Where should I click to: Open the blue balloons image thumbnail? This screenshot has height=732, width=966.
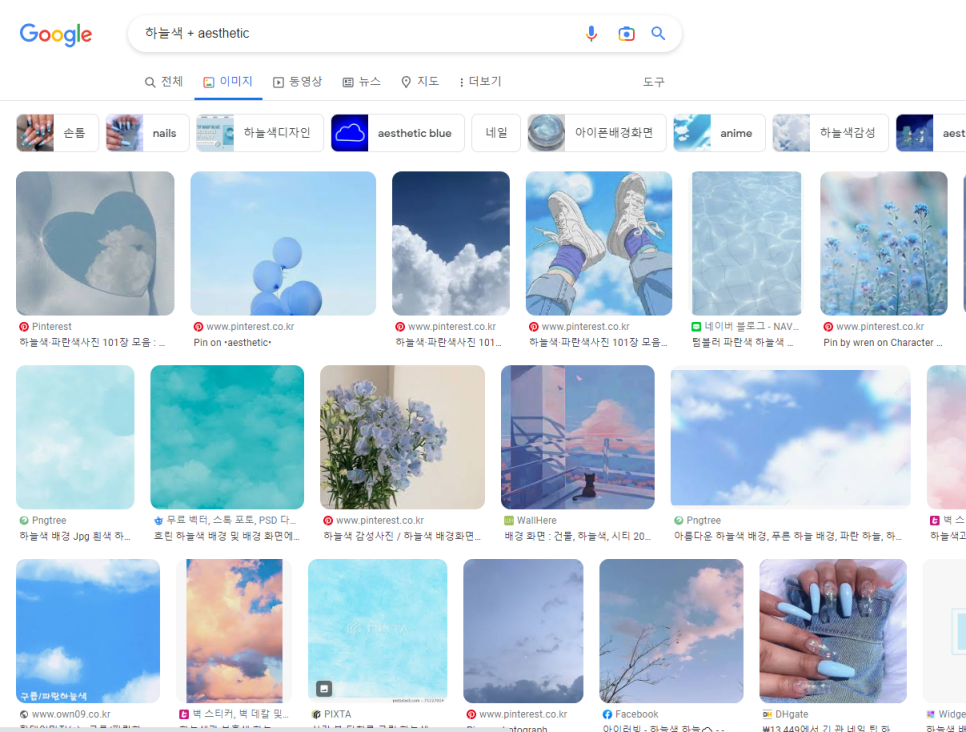tap(283, 243)
